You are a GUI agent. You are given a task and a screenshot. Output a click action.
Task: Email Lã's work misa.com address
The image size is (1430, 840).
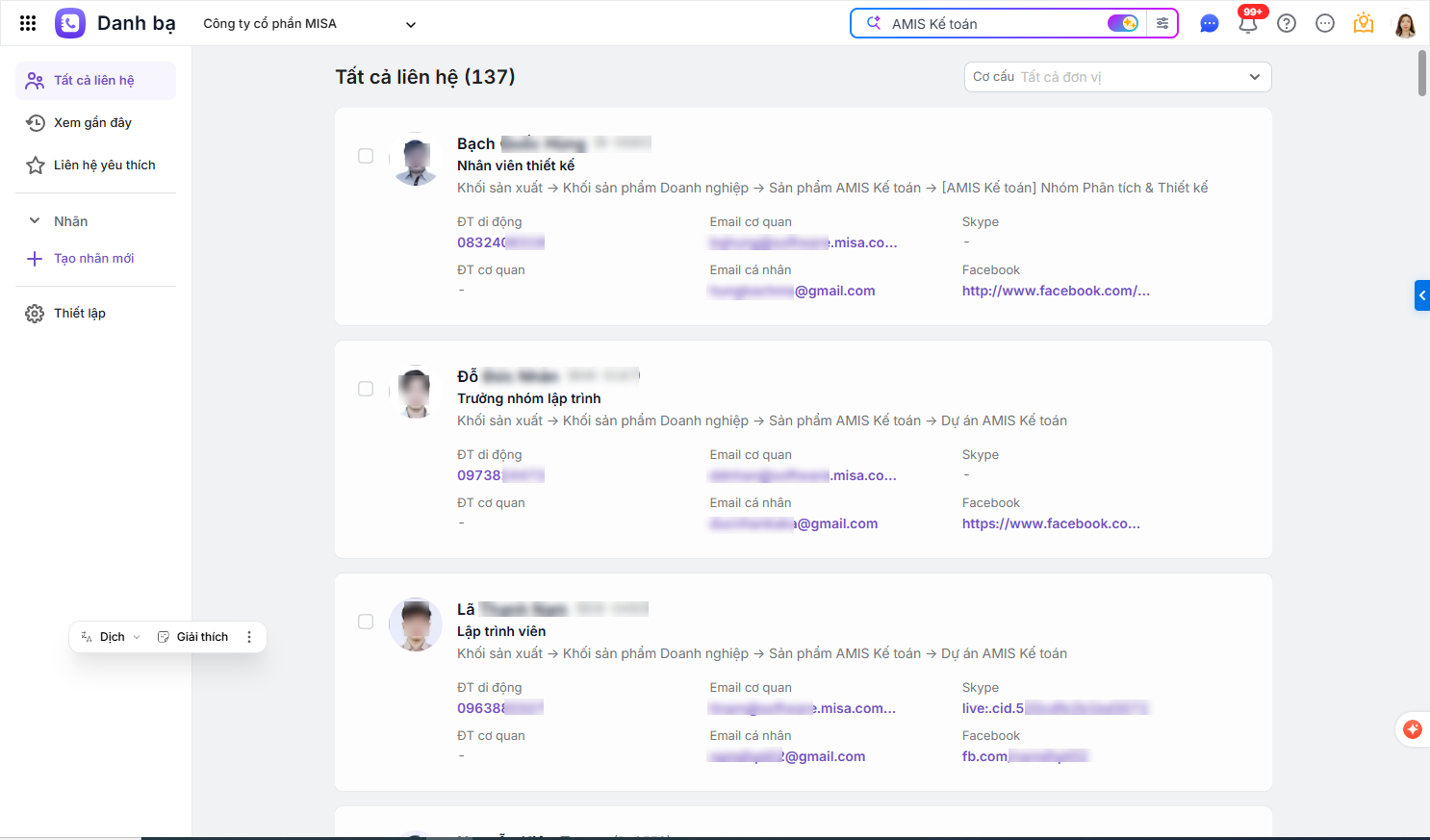[803, 708]
